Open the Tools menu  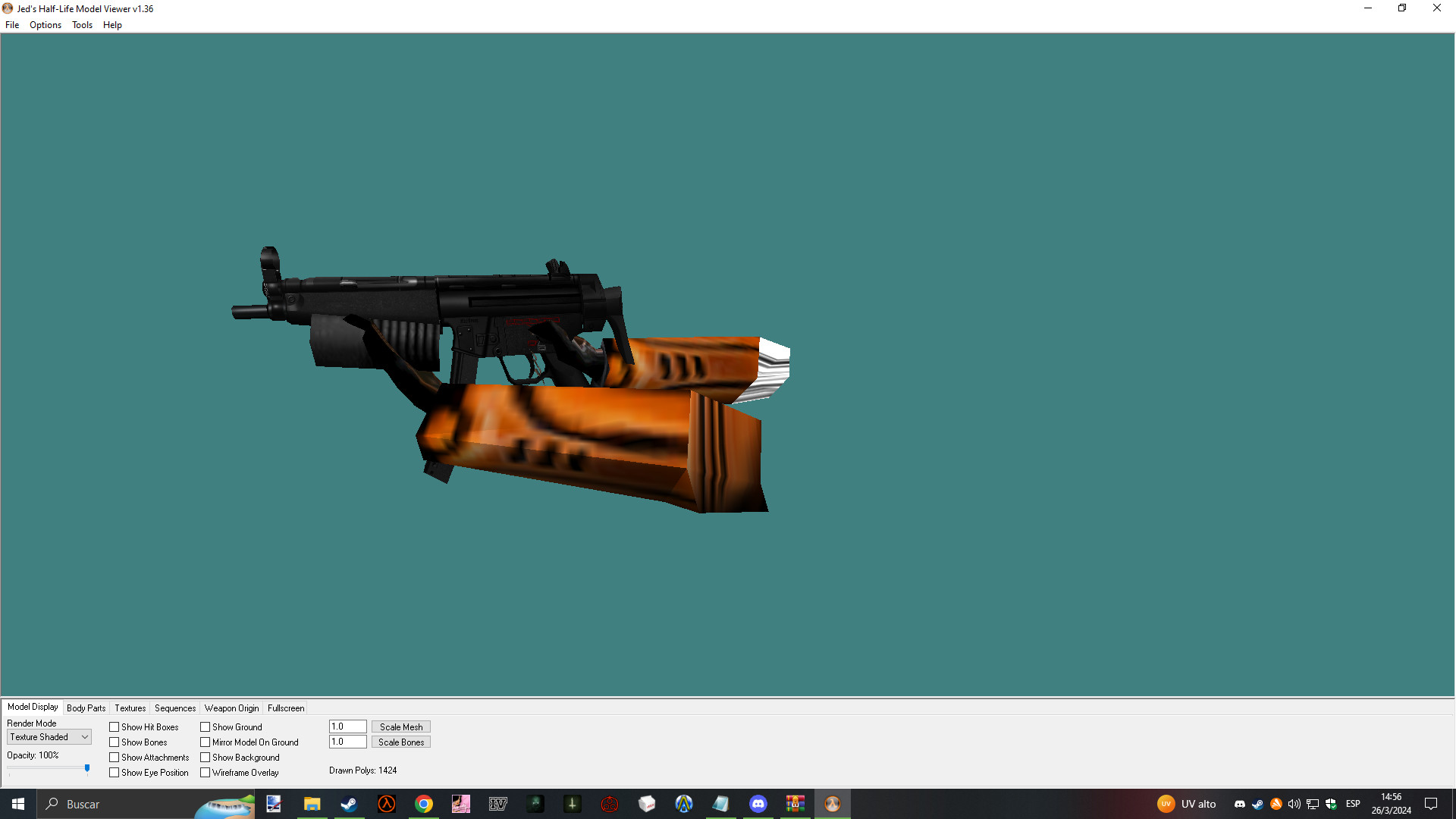coord(81,24)
